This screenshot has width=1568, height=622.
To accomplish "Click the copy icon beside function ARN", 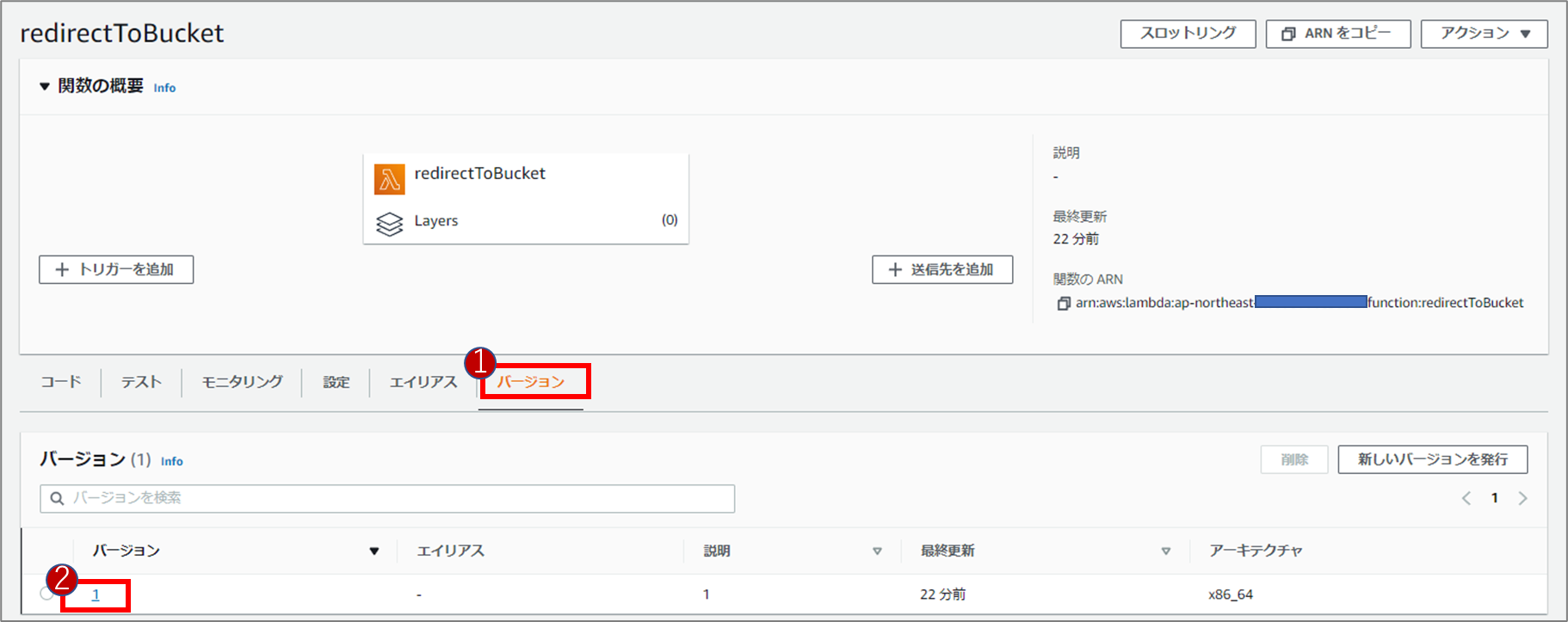I will (x=1064, y=304).
